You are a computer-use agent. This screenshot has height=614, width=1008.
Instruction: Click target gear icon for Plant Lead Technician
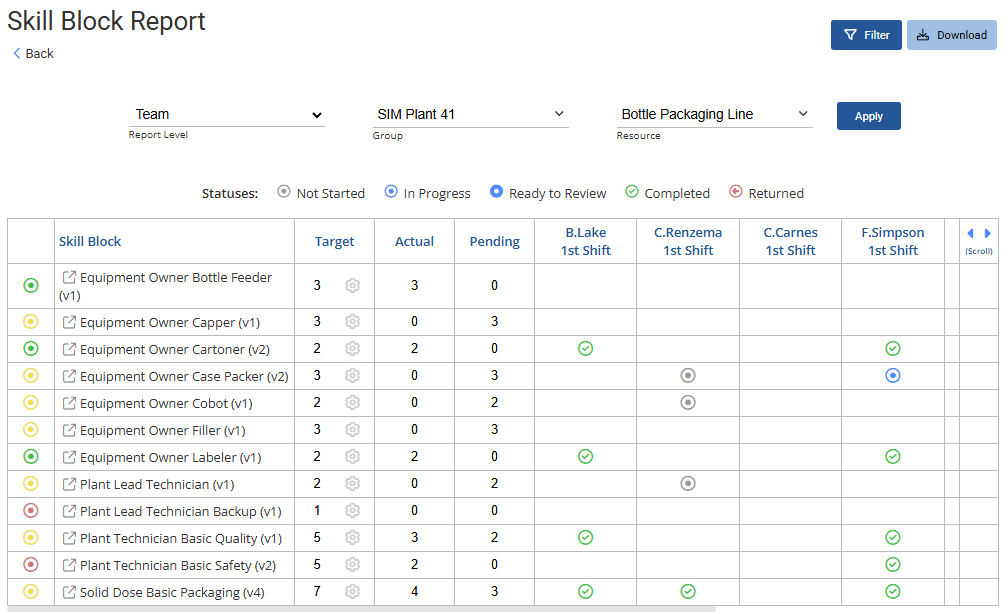click(x=352, y=484)
